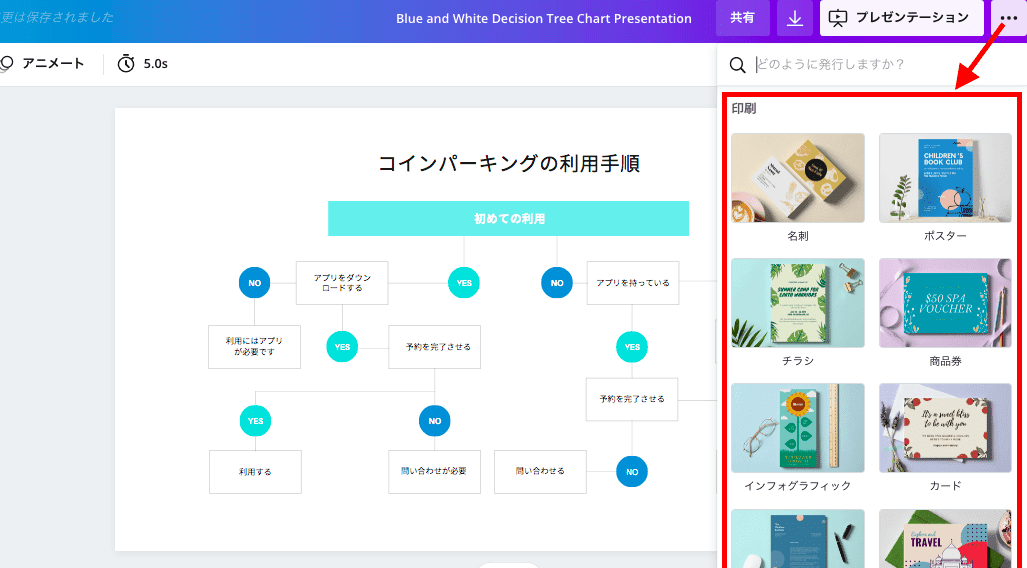Image resolution: width=1027 pixels, height=568 pixels.
Task: Click the インフォグラフィック label text
Action: tap(798, 485)
